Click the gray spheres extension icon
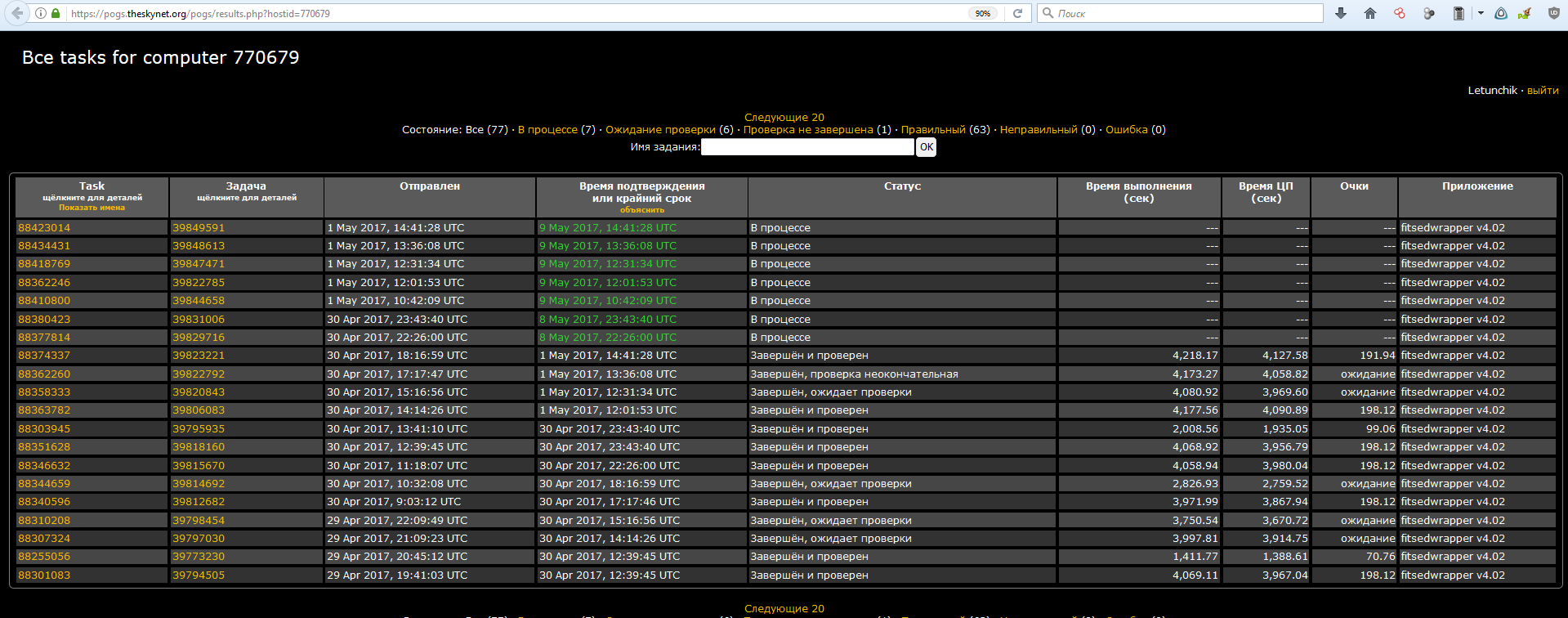Image resolution: width=1568 pixels, height=618 pixels. pos(1429,13)
